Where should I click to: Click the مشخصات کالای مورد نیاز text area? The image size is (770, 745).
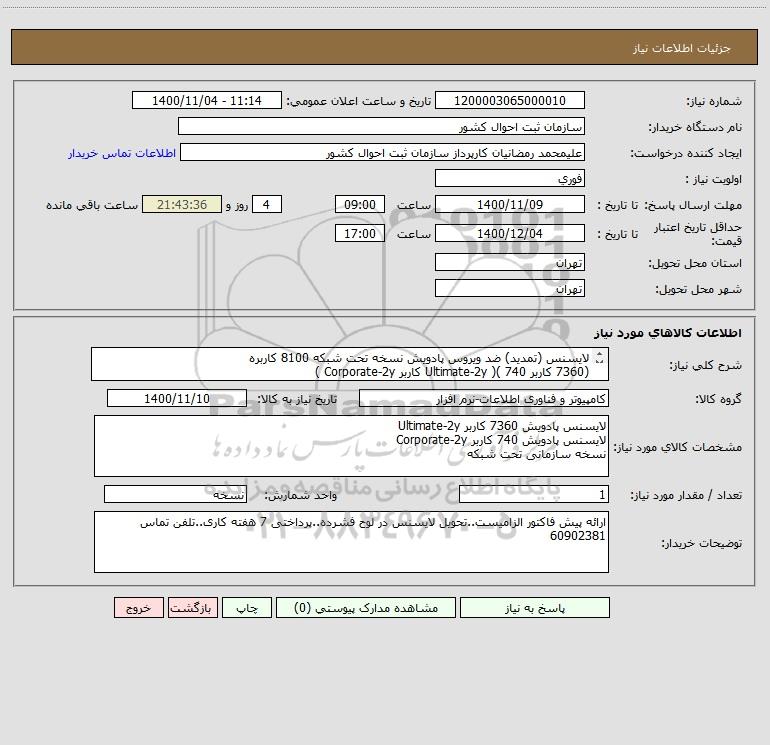point(351,446)
